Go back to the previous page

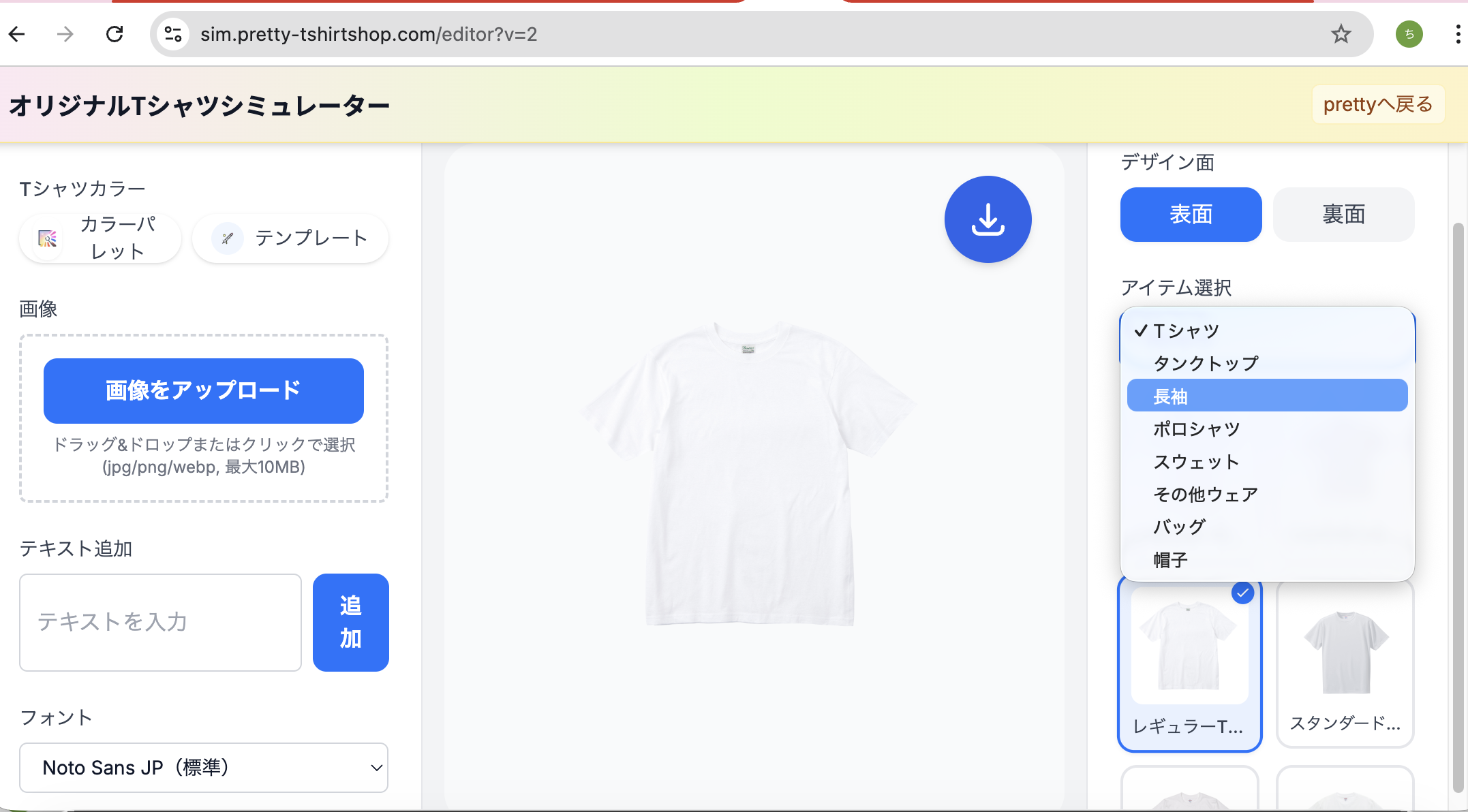(18, 34)
